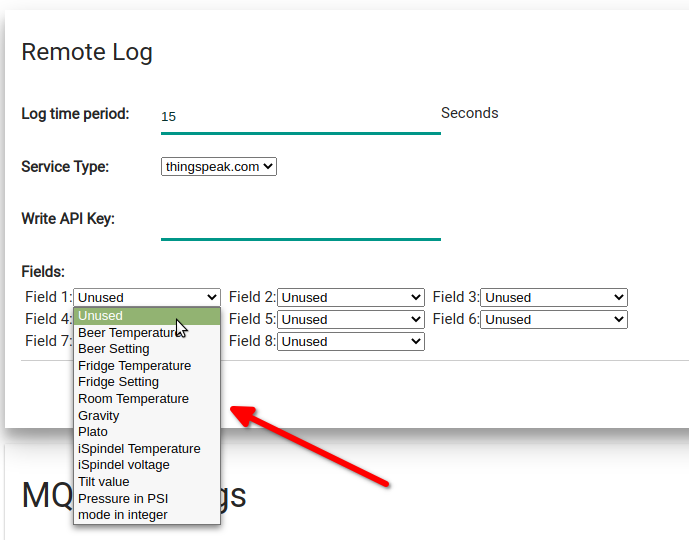The image size is (689, 540).
Task: Select mode in integer option
Action: click(x=147, y=515)
